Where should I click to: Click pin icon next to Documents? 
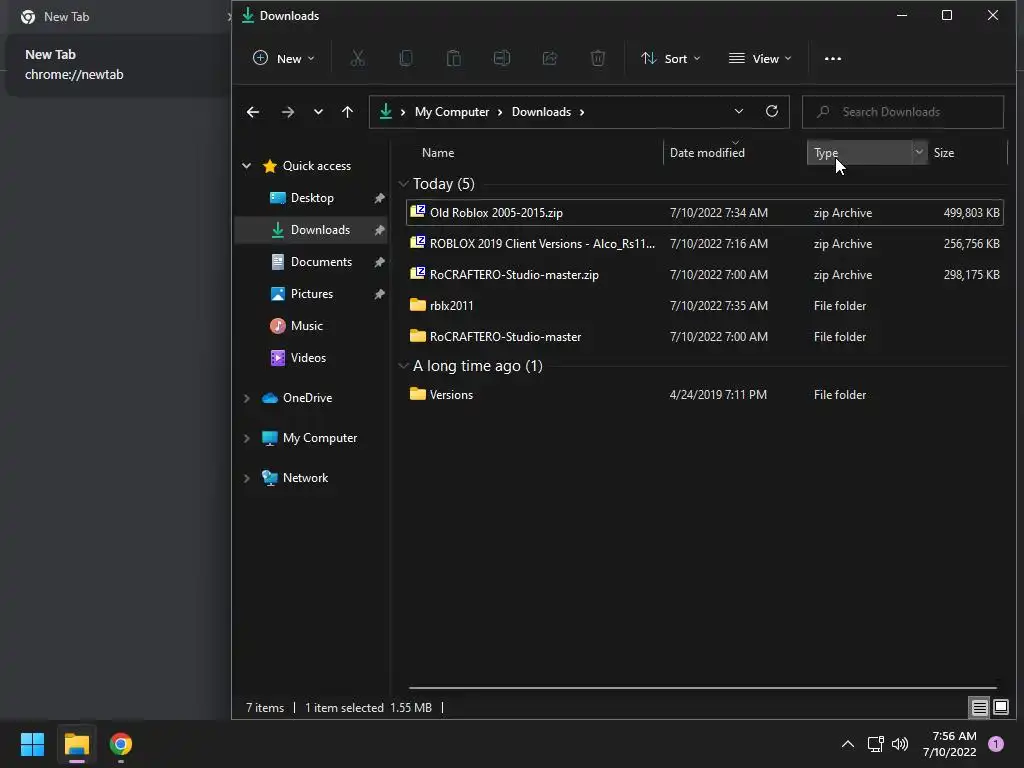coord(379,262)
